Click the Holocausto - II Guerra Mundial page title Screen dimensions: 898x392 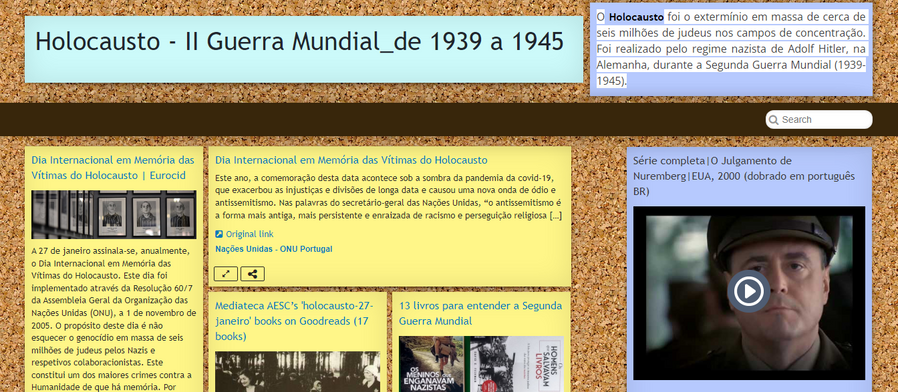pos(300,41)
